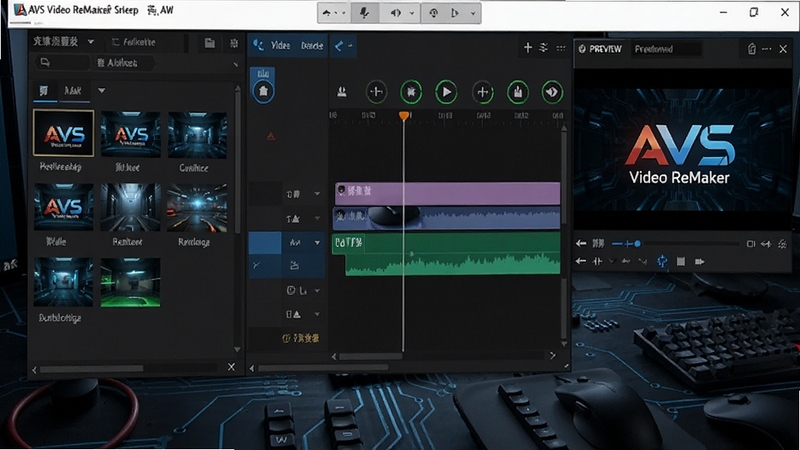The width and height of the screenshot is (800, 450).
Task: Select the second AVS thumbnail in the top row
Action: pyautogui.click(x=131, y=134)
